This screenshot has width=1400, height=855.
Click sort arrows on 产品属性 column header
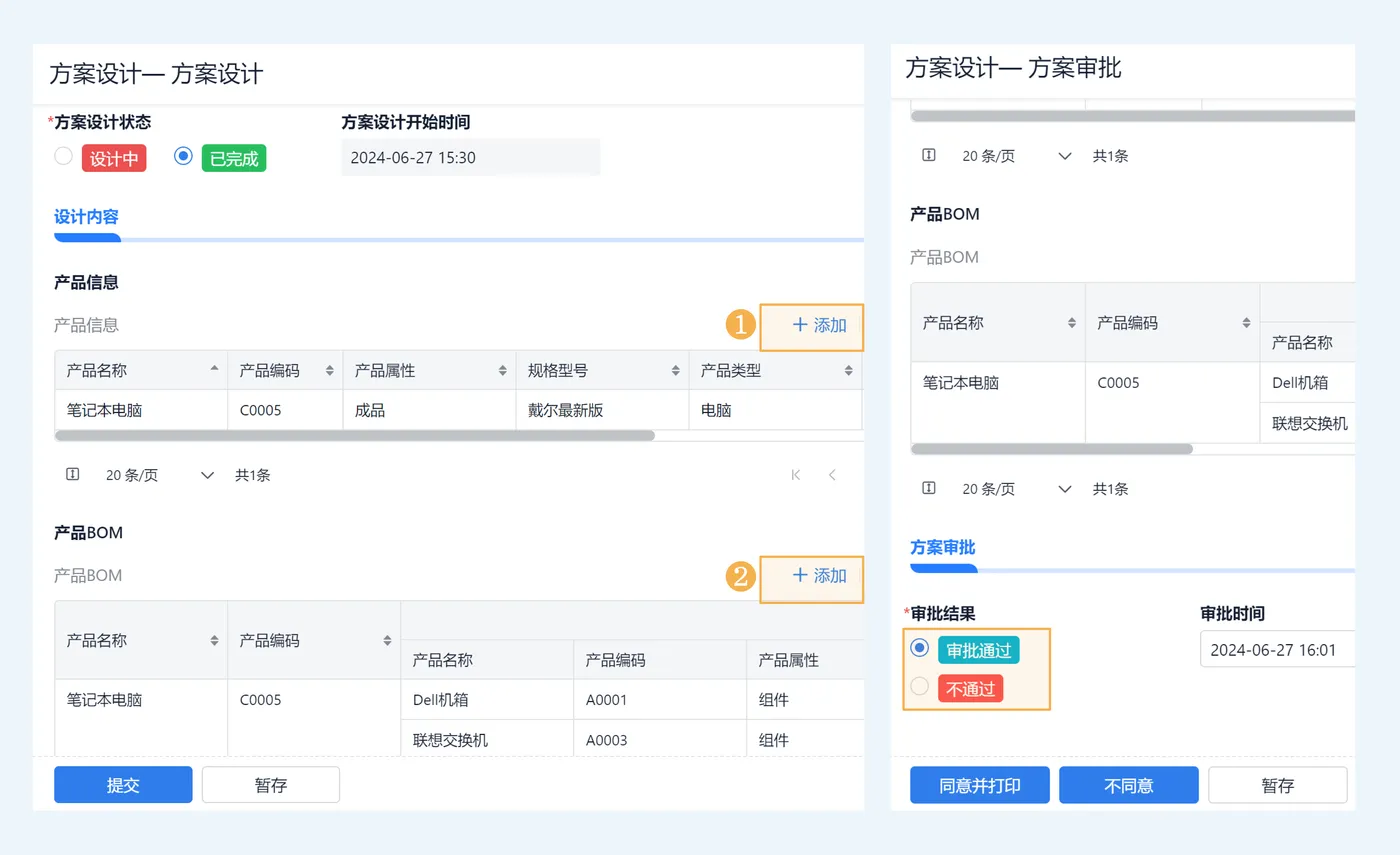pyautogui.click(x=502, y=370)
